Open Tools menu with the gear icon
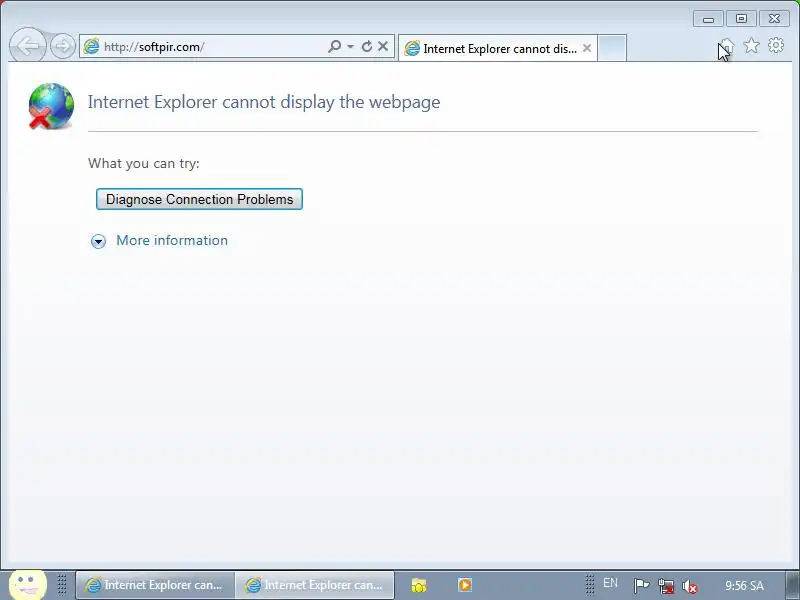Image resolution: width=800 pixels, height=600 pixels. 776,45
